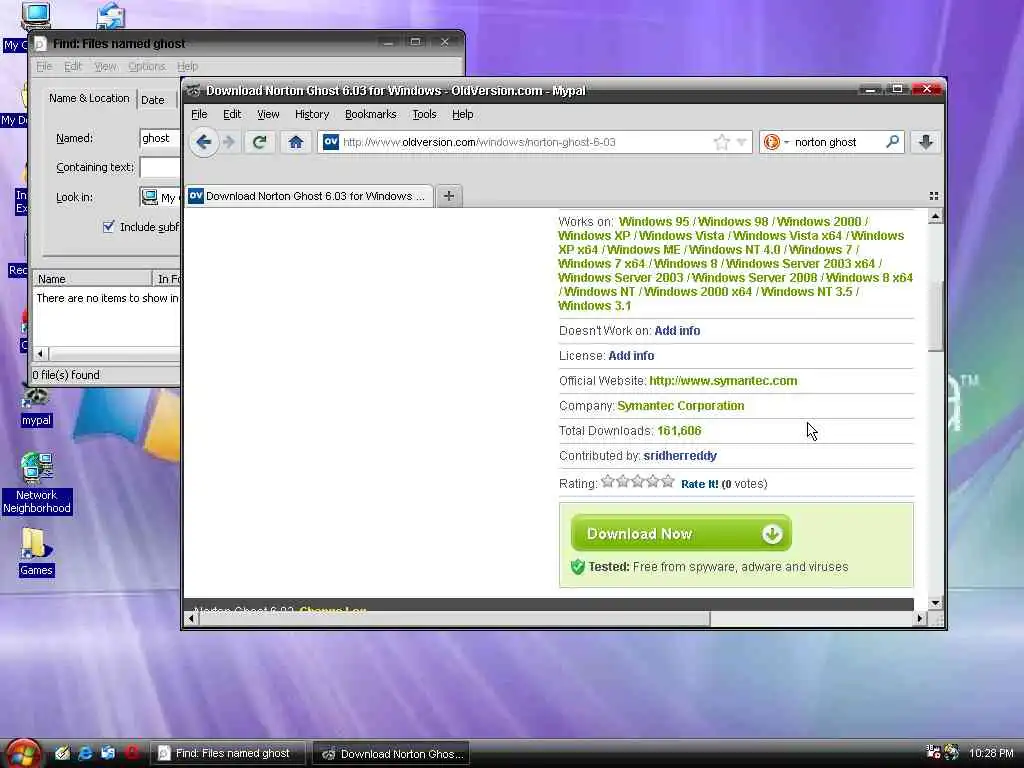This screenshot has width=1024, height=768.
Task: Open Edit menu in Find window
Action: 72,67
